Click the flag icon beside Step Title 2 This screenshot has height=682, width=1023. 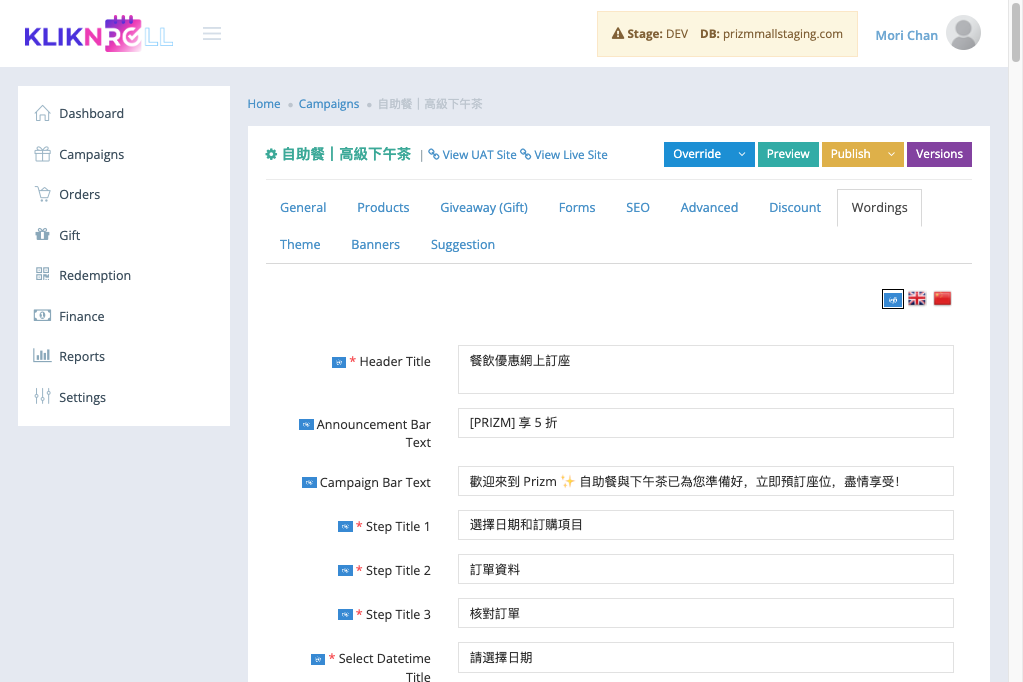(345, 570)
